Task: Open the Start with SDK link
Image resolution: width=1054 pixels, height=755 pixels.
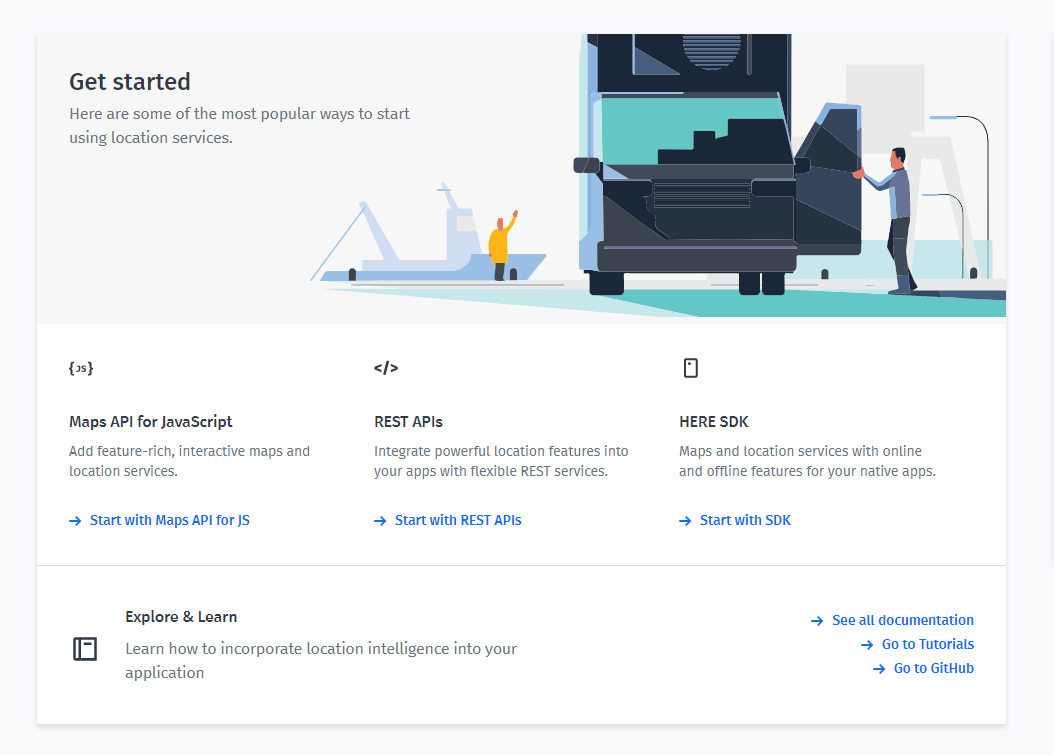Action: click(745, 520)
